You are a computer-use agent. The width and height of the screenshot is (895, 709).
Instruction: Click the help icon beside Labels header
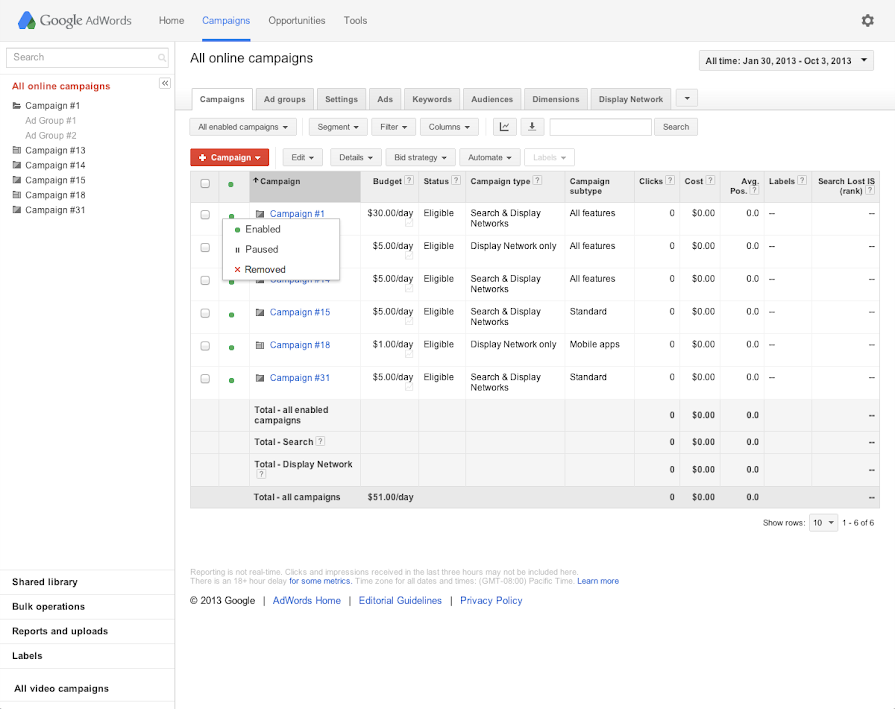[x=802, y=180]
